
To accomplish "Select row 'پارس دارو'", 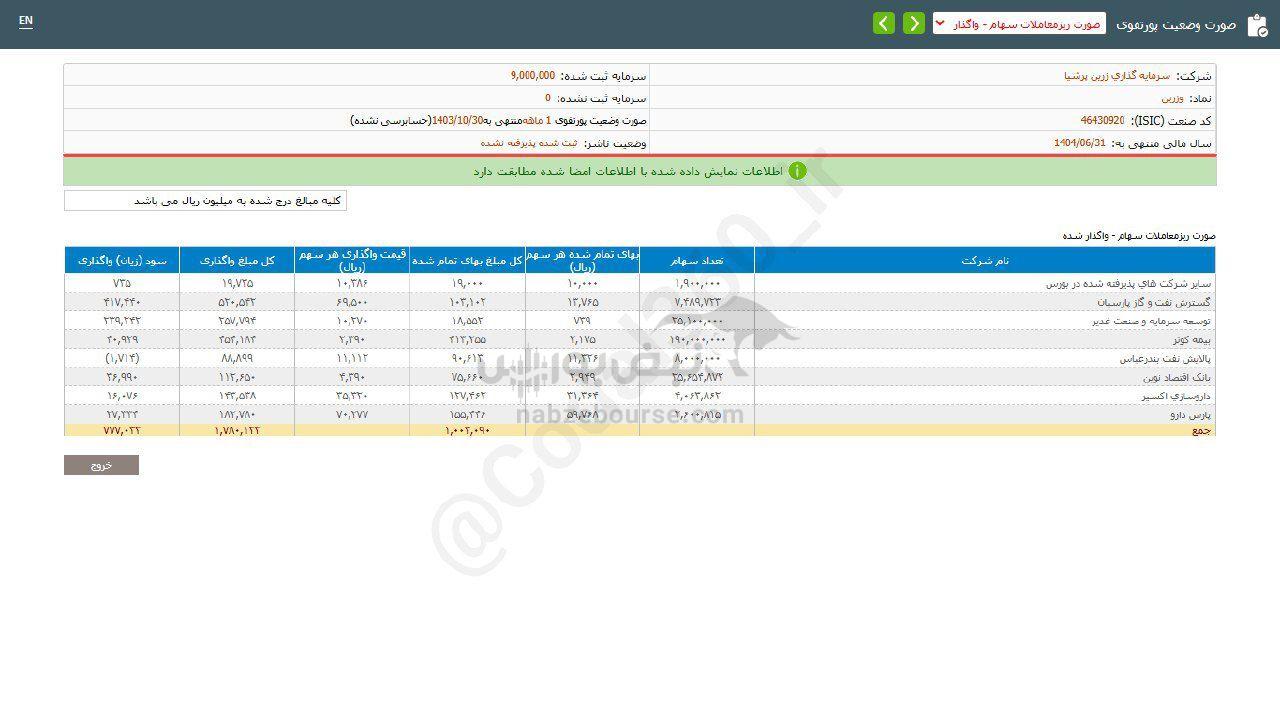I will 640,414.
